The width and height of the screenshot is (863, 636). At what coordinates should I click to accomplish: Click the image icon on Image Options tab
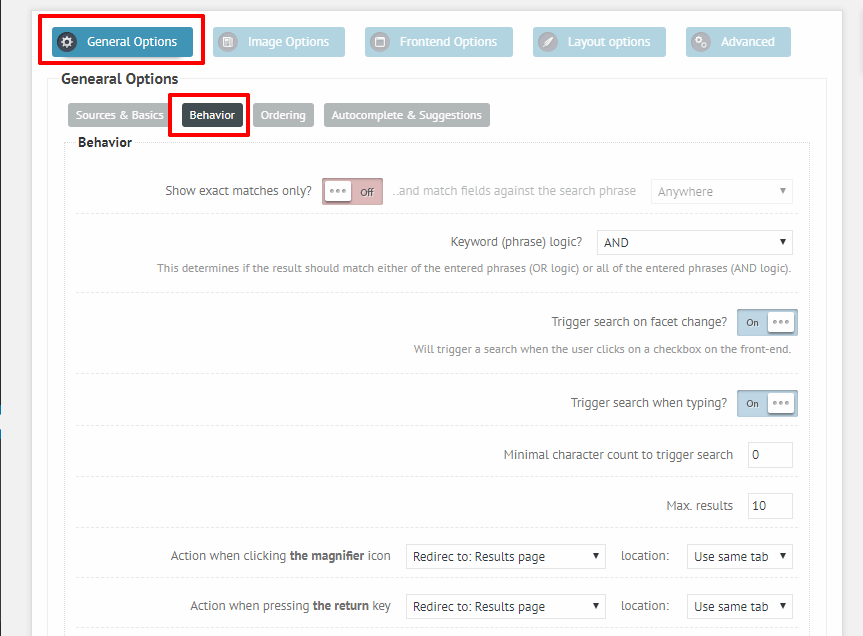click(x=227, y=41)
